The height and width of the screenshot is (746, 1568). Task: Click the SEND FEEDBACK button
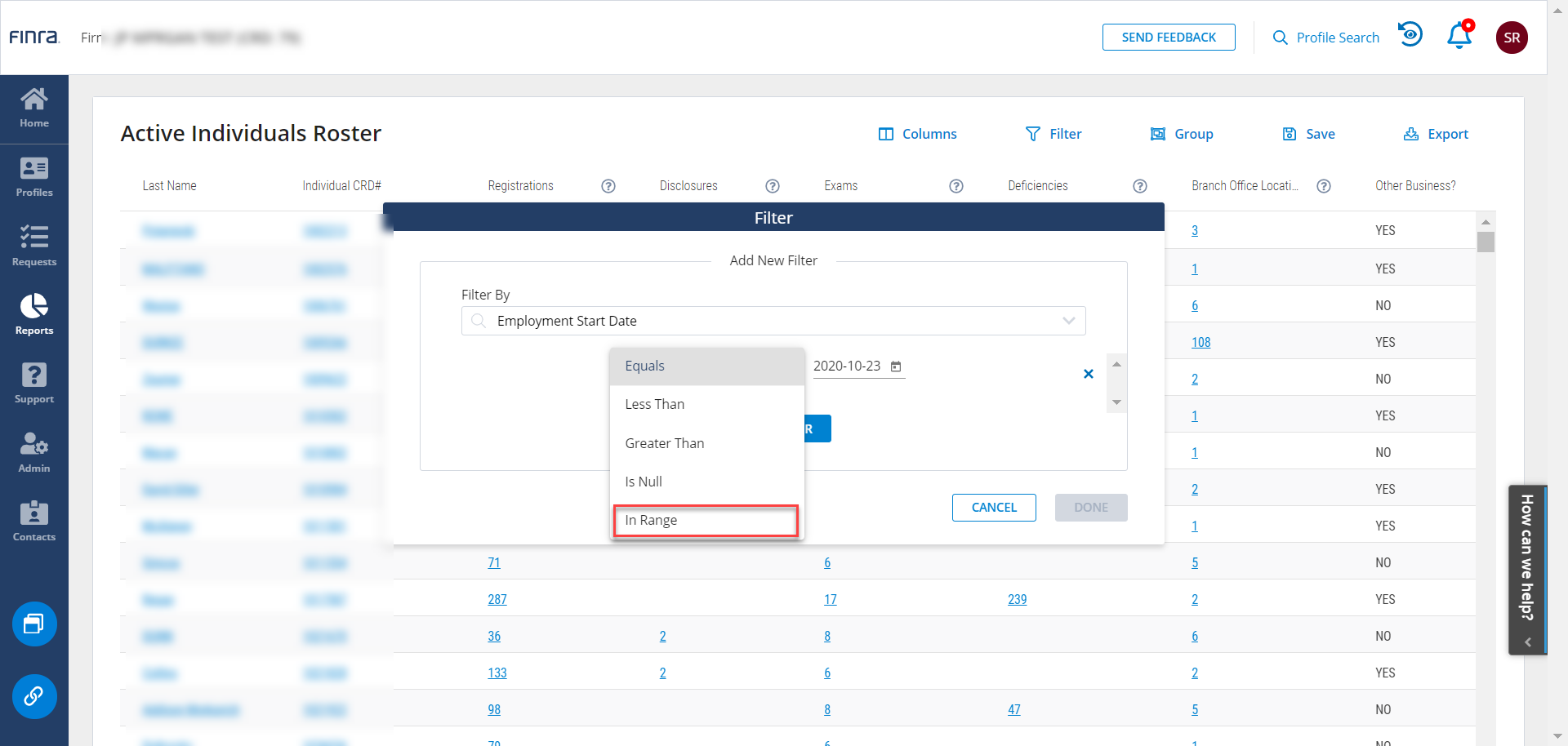click(1168, 38)
